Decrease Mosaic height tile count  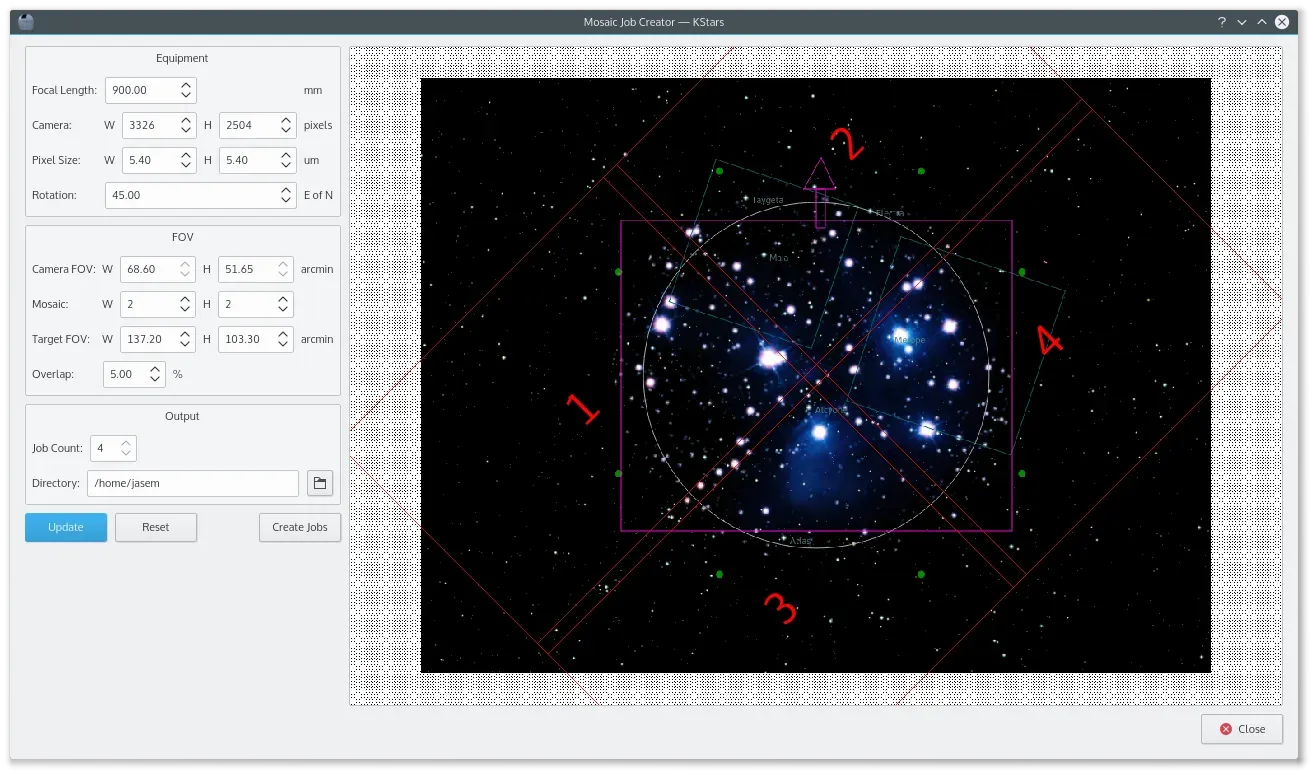point(284,310)
